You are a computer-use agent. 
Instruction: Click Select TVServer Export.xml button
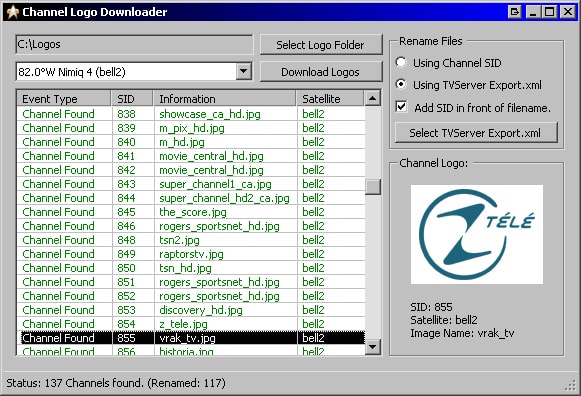[476, 133]
